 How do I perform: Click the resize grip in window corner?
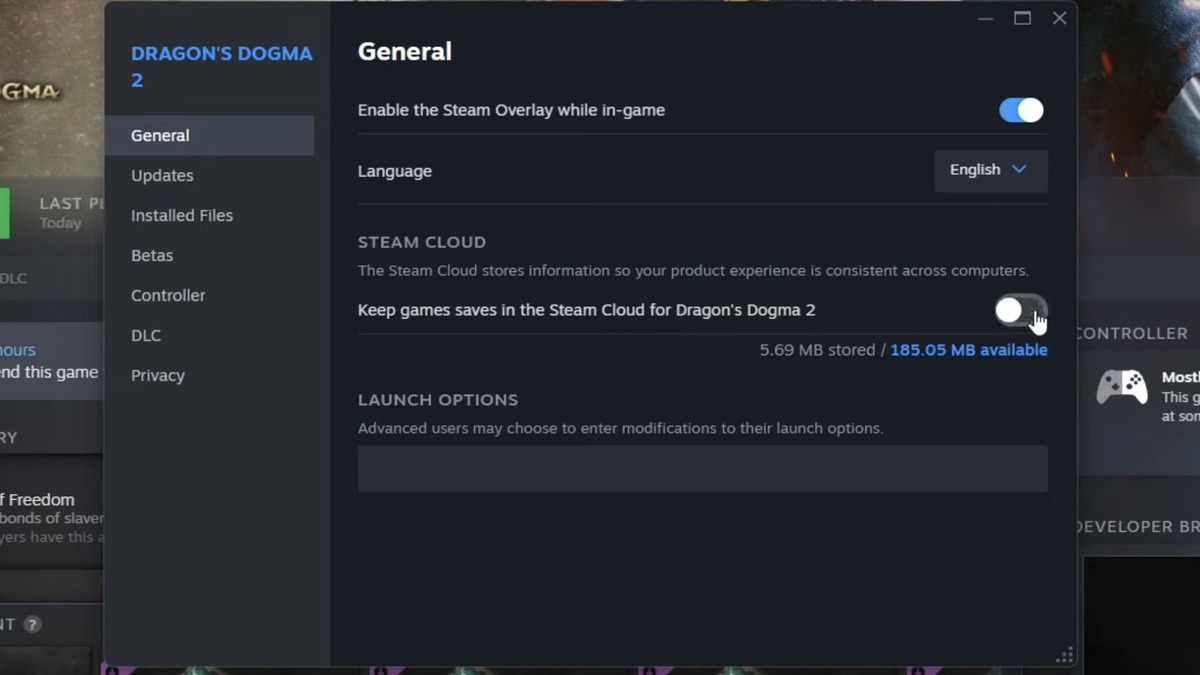(x=1065, y=656)
